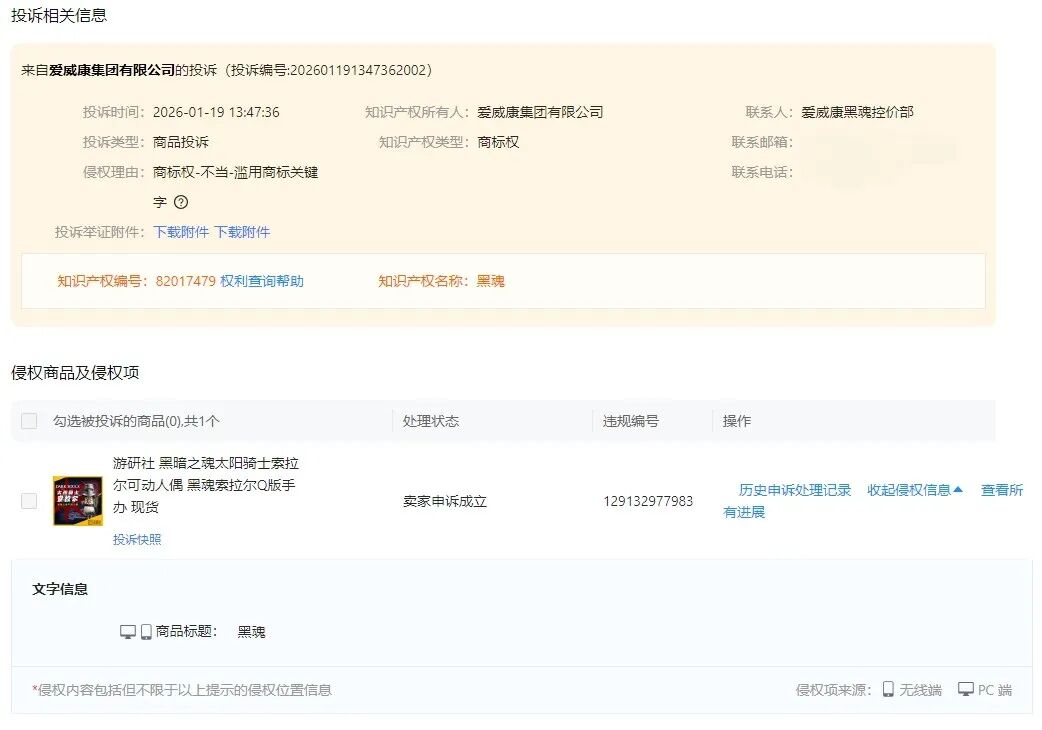Open the 游研社 product thumbnail image
The height and width of the screenshot is (730, 1042).
pos(78,501)
